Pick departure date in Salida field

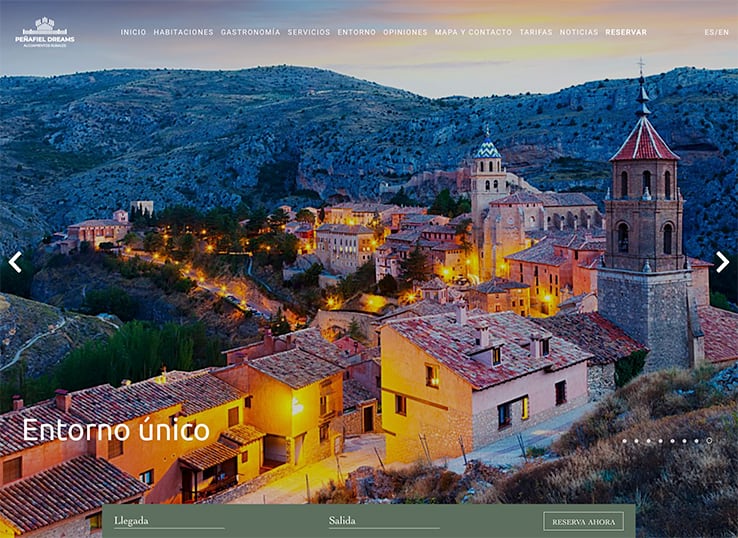coord(384,521)
